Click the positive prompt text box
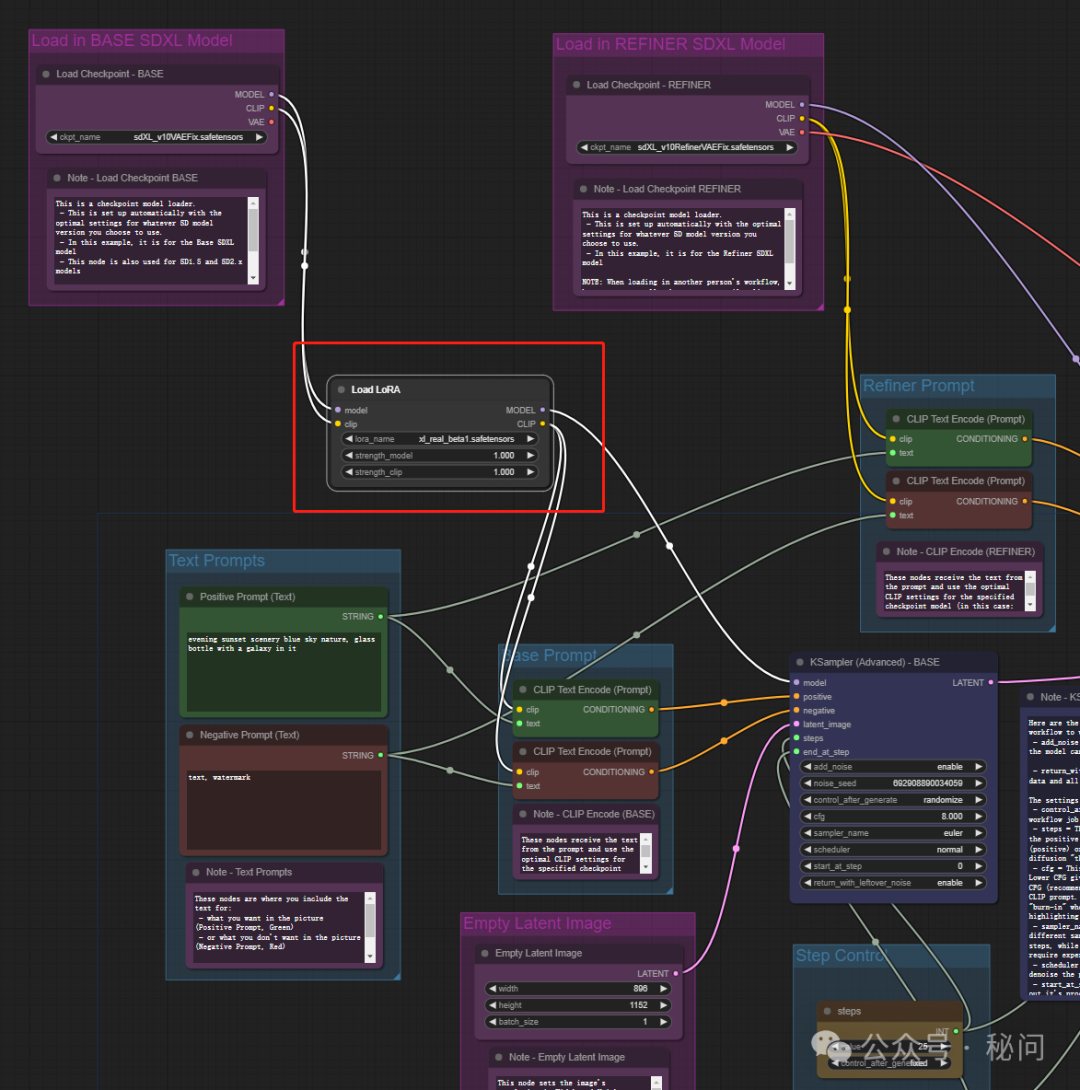The image size is (1080, 1090). tap(284, 671)
